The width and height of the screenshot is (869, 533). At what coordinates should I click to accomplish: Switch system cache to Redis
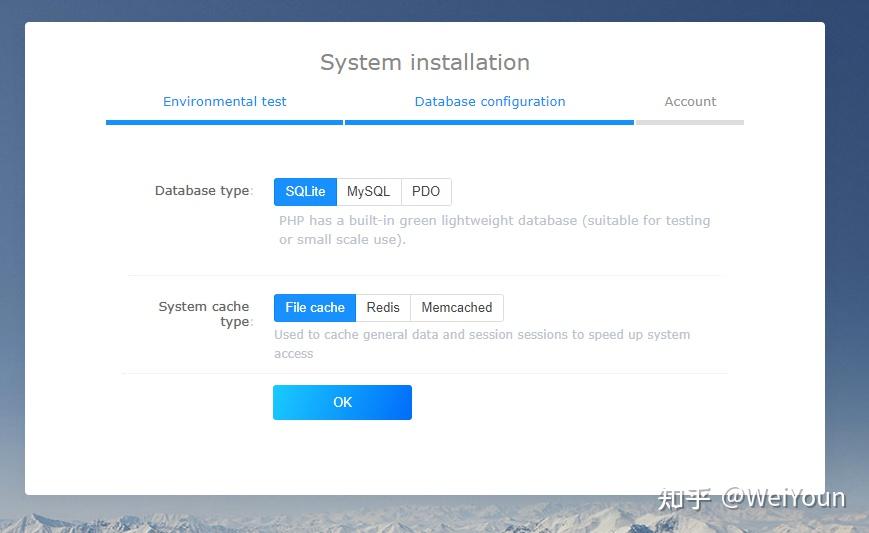click(x=383, y=308)
